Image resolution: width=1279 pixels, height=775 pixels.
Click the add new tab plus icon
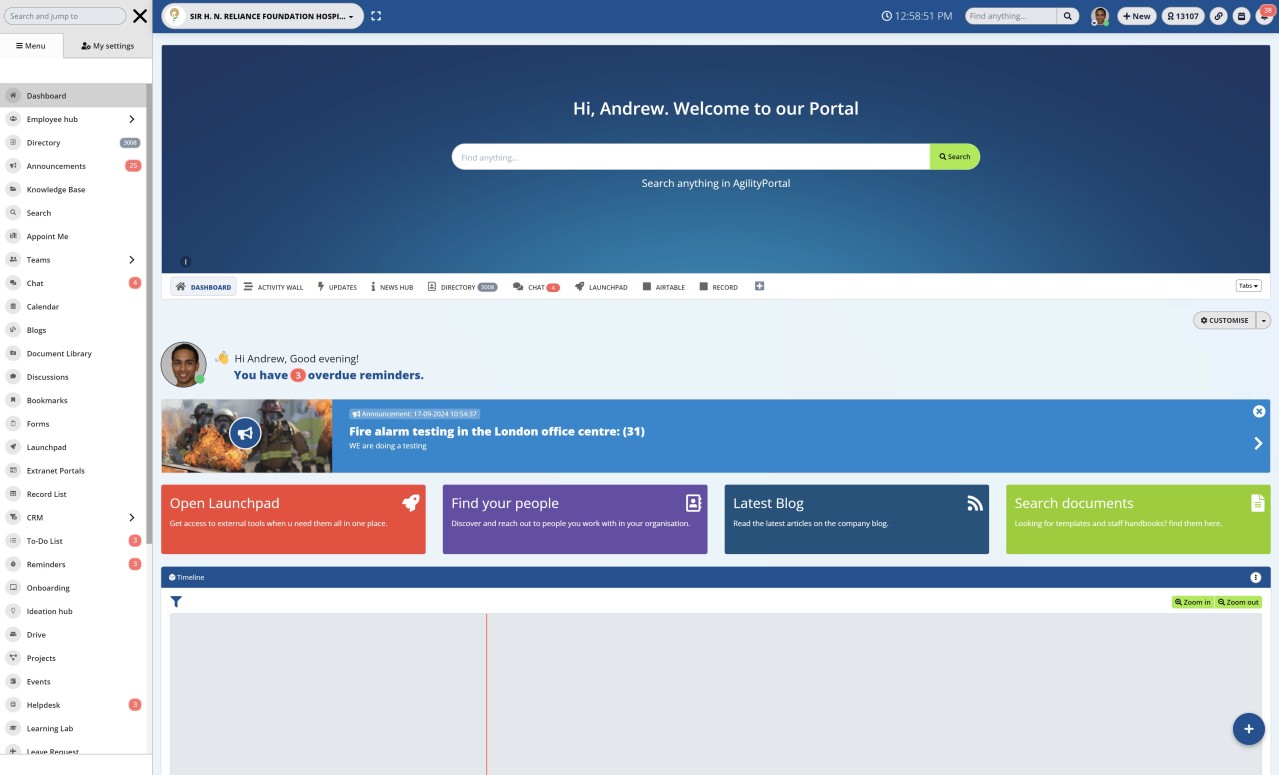pyautogui.click(x=759, y=287)
